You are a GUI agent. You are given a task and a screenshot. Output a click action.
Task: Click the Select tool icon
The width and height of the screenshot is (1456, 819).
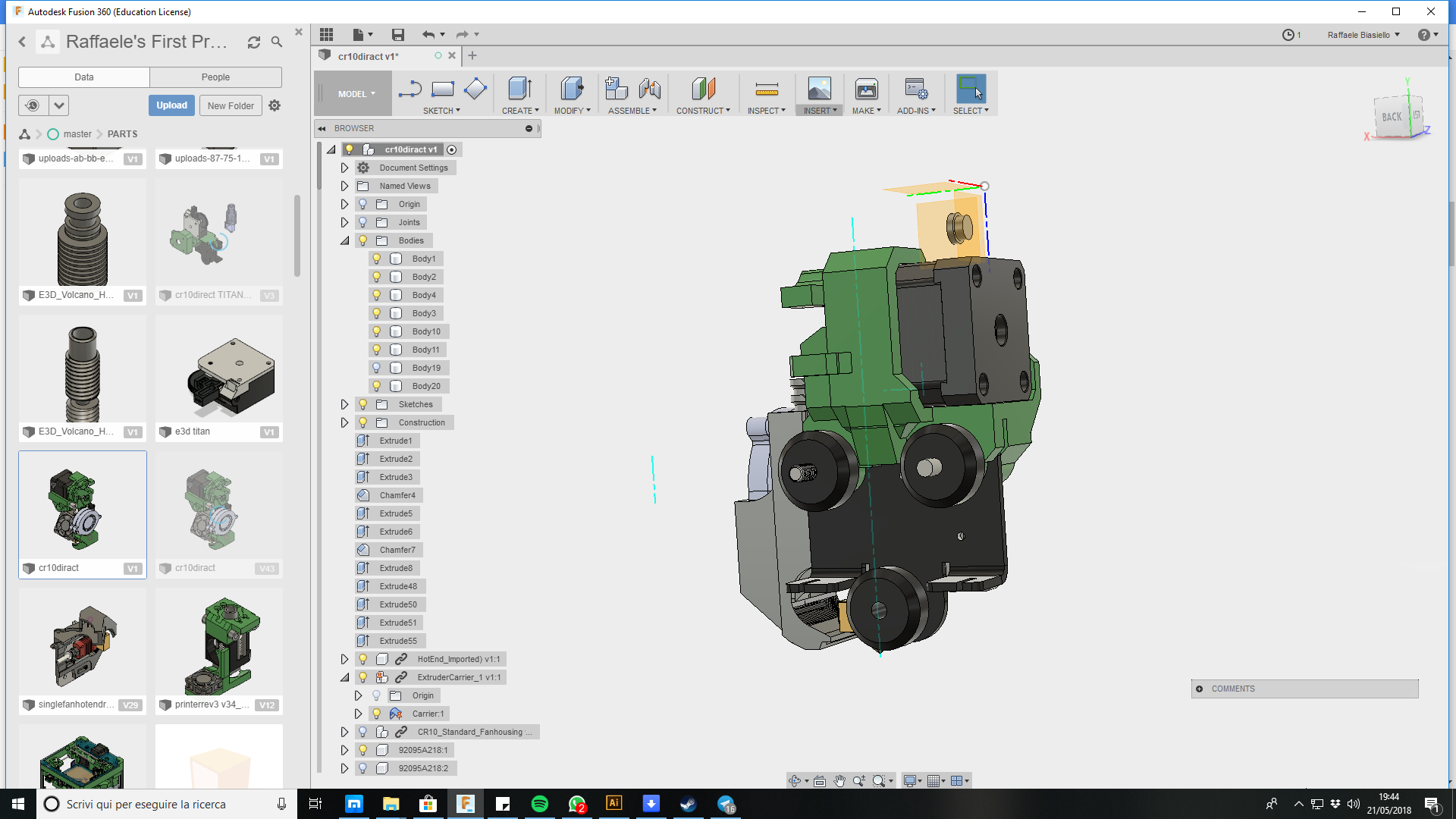[x=971, y=89]
